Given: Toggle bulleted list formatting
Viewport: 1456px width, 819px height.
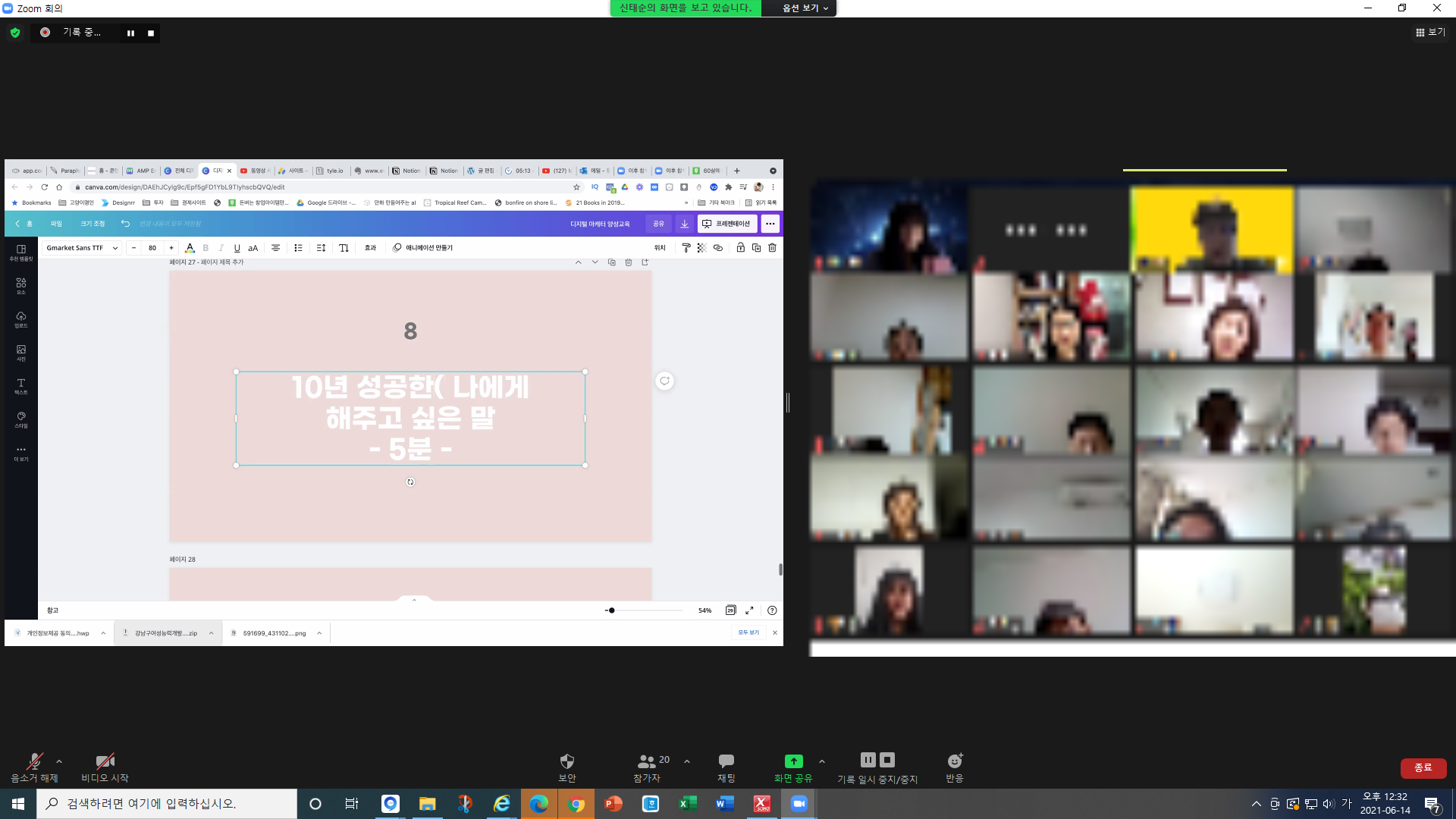Looking at the screenshot, I should pyautogui.click(x=298, y=248).
